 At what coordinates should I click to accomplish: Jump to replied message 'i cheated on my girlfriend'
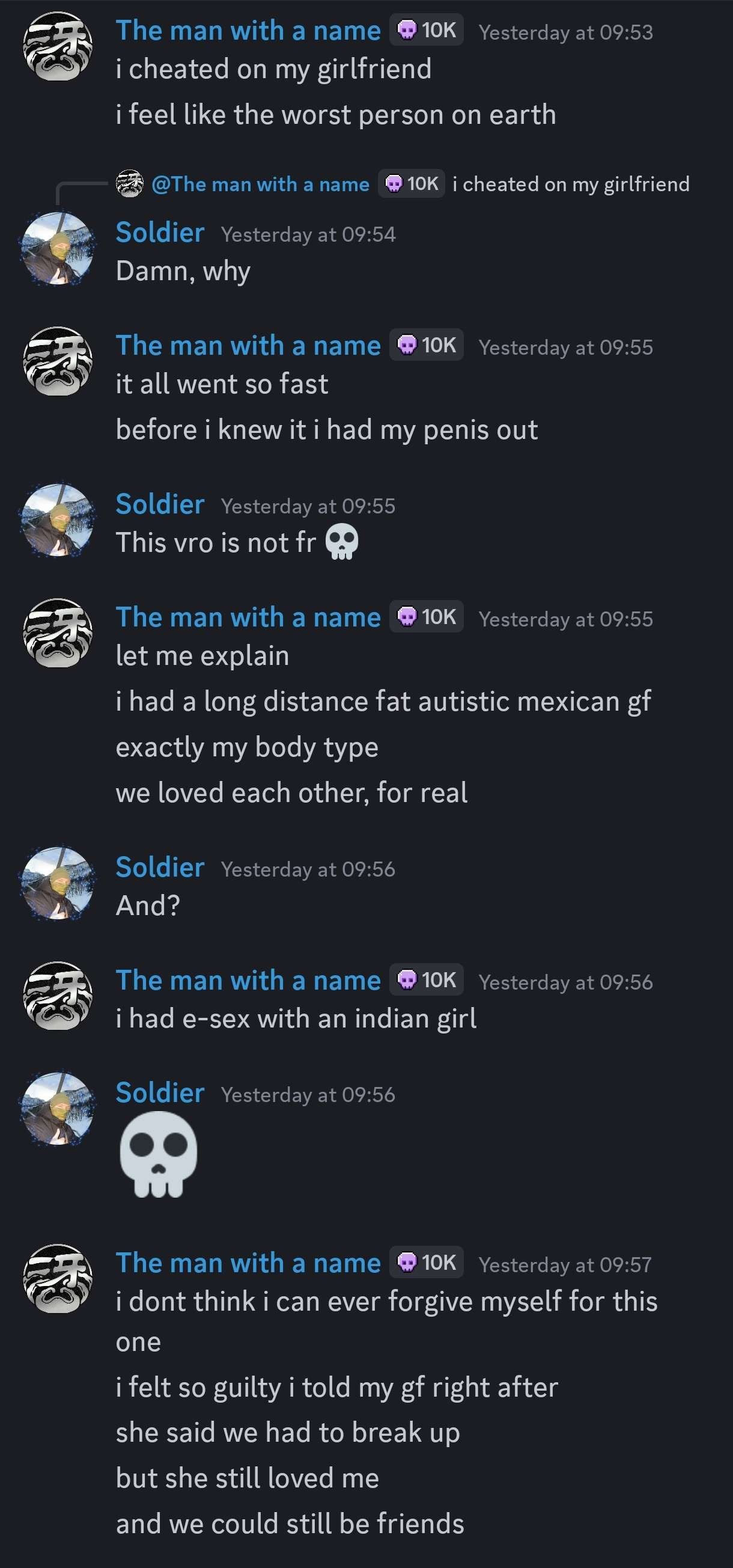click(571, 184)
